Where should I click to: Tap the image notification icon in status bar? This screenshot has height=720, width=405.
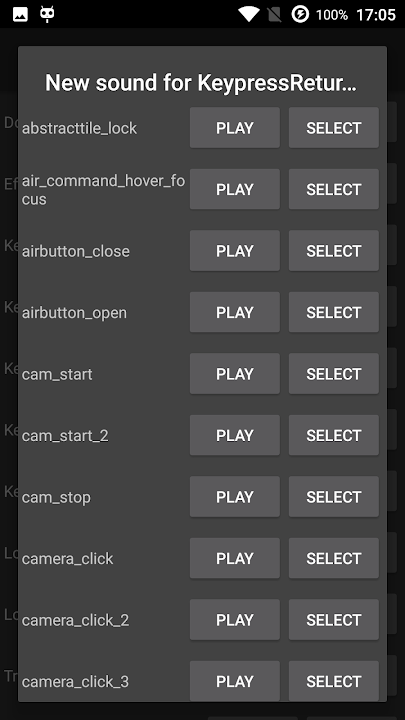click(20, 14)
